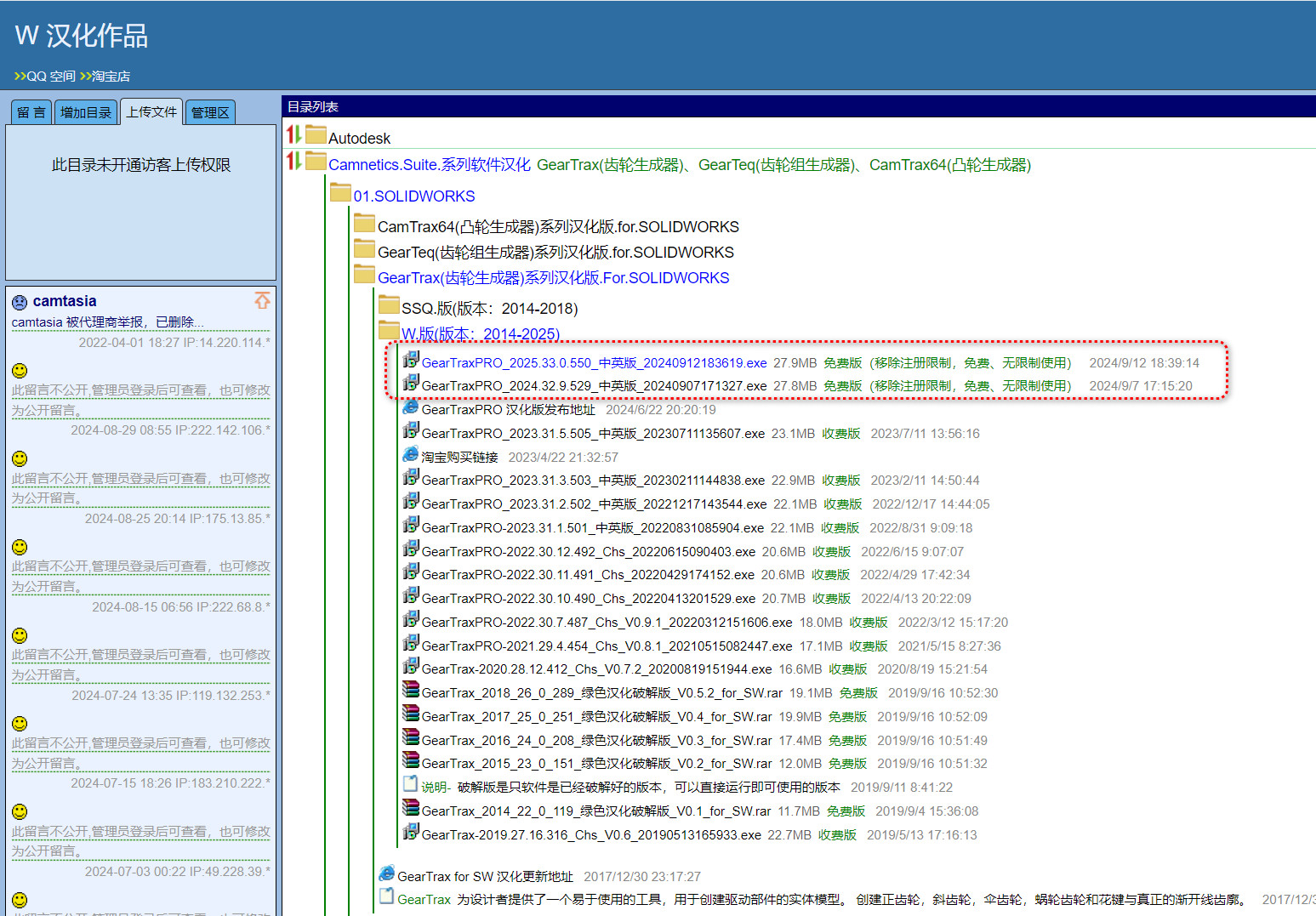Click the camtasia username in messages
Image resolution: width=1316 pixels, height=916 pixels.
click(65, 301)
